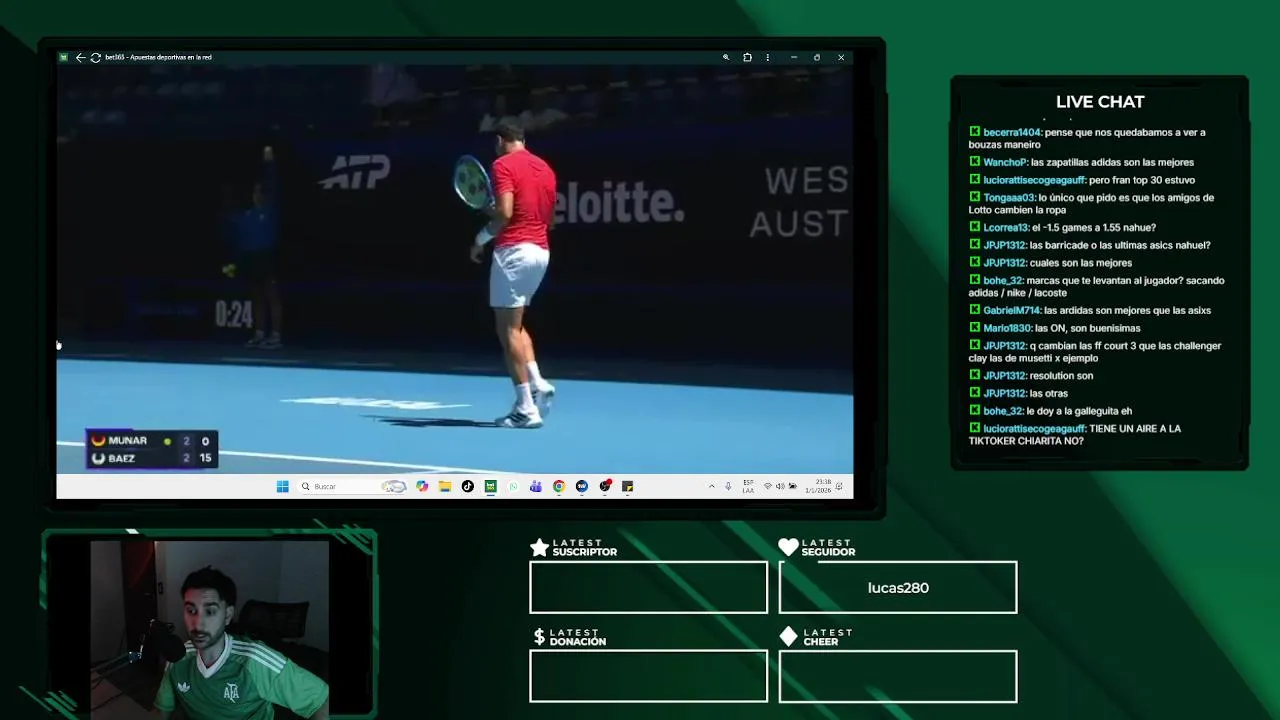This screenshot has width=1280, height=720.
Task: Click the bet365 app logo icon in title bar
Action: [x=63, y=57]
